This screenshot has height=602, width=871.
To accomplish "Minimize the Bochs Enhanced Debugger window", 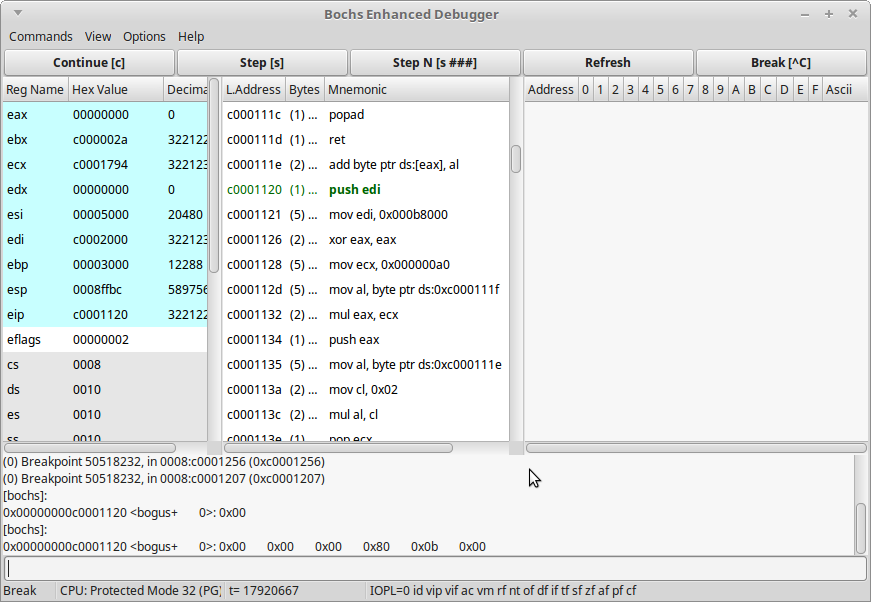I will pos(804,14).
